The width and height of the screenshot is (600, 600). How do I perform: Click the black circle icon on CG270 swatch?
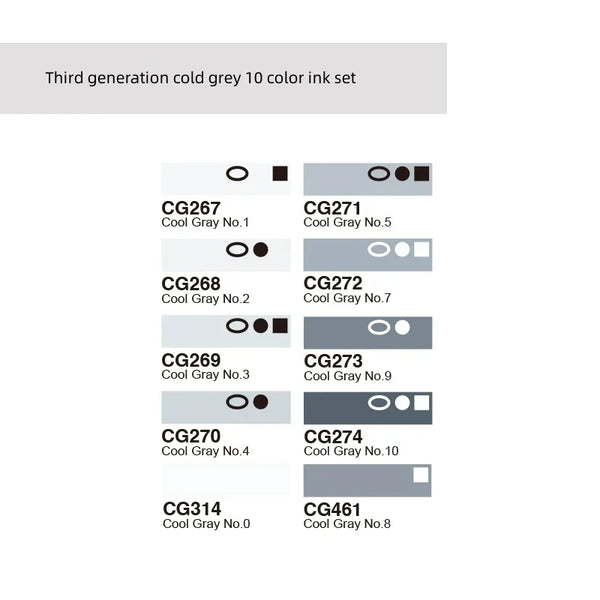pos(261,402)
